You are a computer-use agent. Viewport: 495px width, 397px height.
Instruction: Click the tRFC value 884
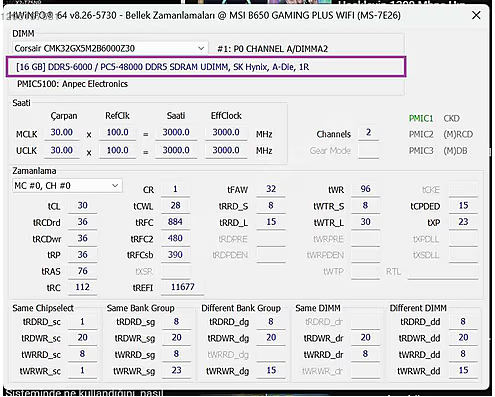coord(175,222)
